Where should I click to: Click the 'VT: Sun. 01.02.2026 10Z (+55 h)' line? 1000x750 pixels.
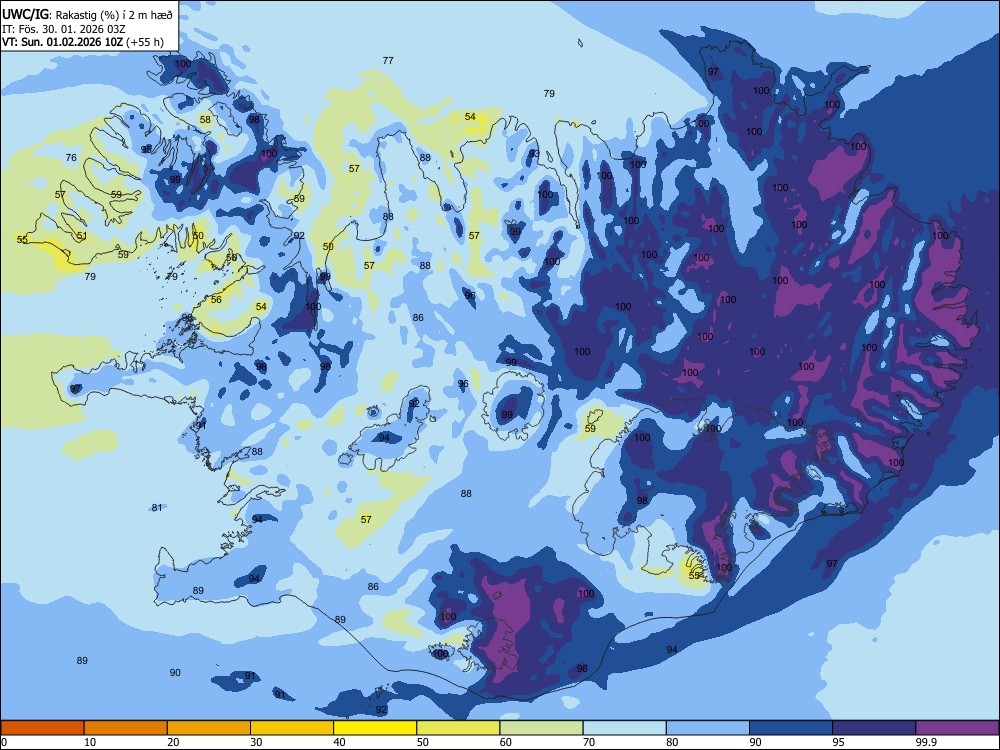click(x=83, y=42)
